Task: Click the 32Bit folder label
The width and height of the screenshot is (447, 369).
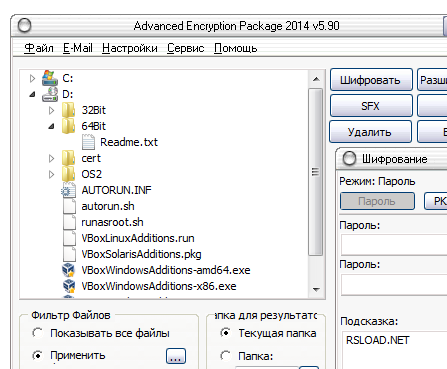Action: [94, 110]
